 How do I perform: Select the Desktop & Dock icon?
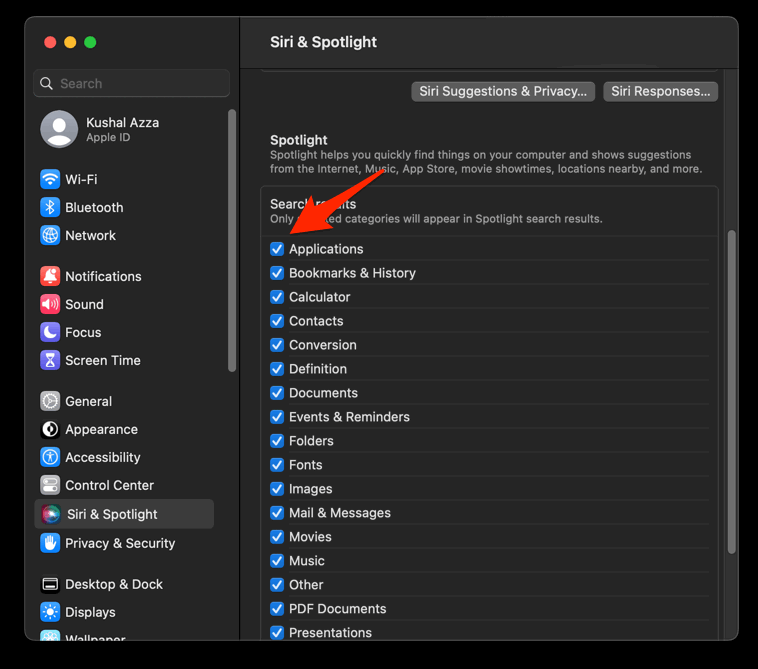click(x=50, y=584)
